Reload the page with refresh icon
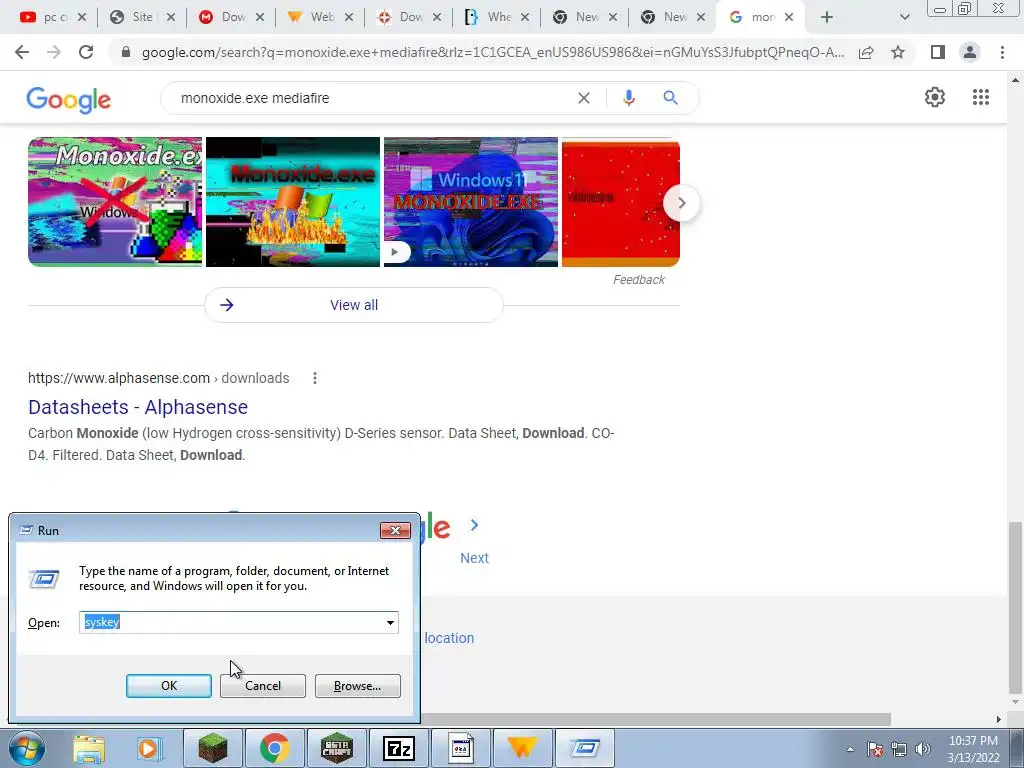 86,52
